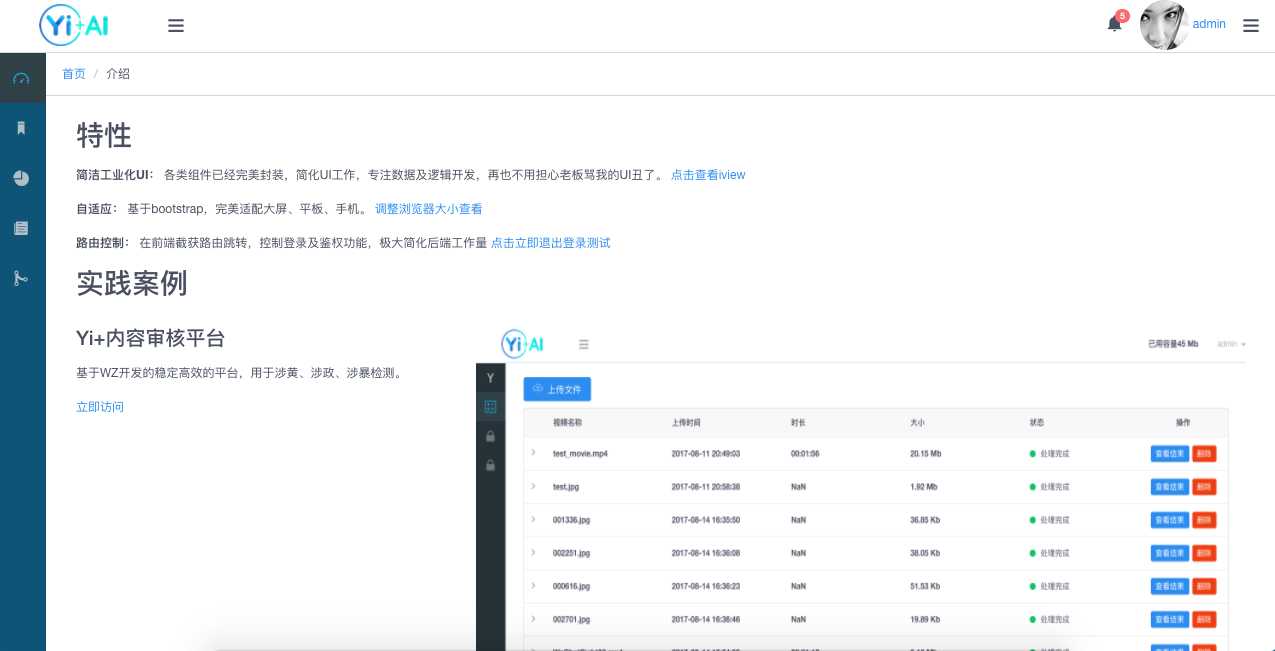Click the lock icon in the demo's sidebar

click(x=490, y=437)
